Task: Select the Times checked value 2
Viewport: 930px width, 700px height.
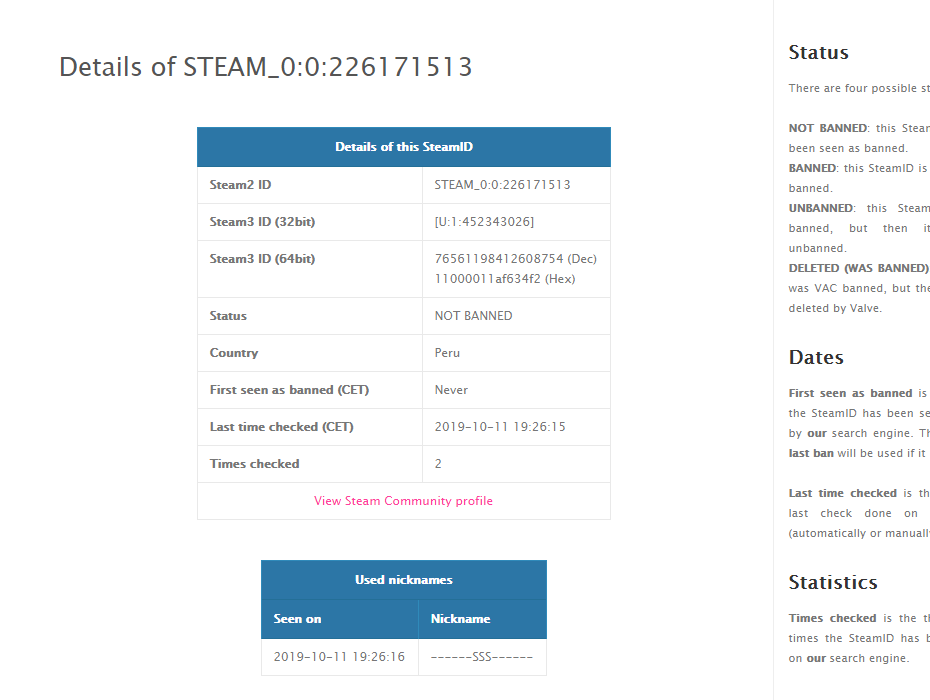Action: (x=438, y=464)
